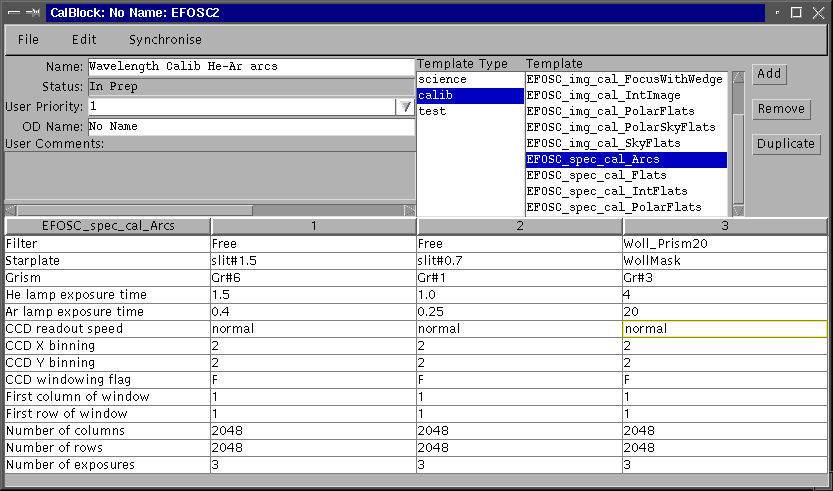
Task: Click the OD Name input field
Action: tap(251, 126)
